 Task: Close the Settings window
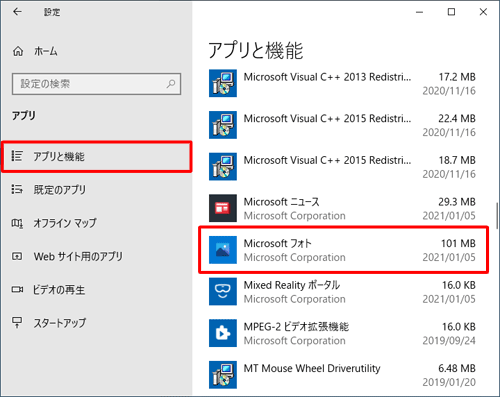(x=483, y=12)
